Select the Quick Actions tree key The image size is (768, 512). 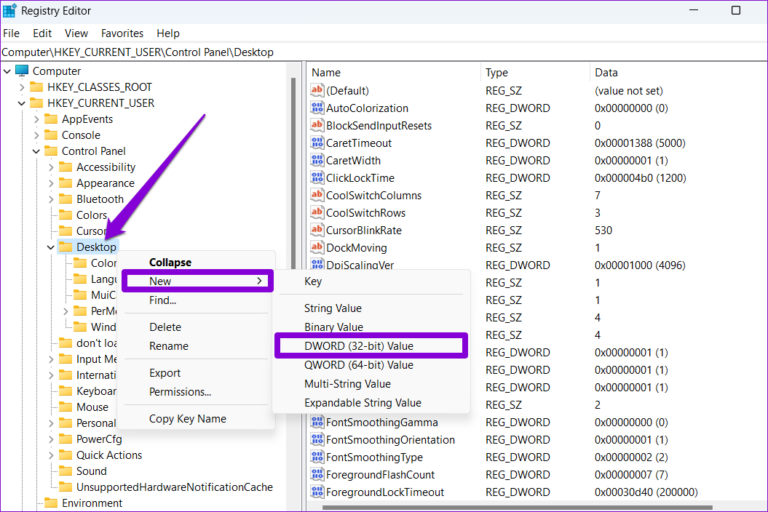click(x=109, y=455)
